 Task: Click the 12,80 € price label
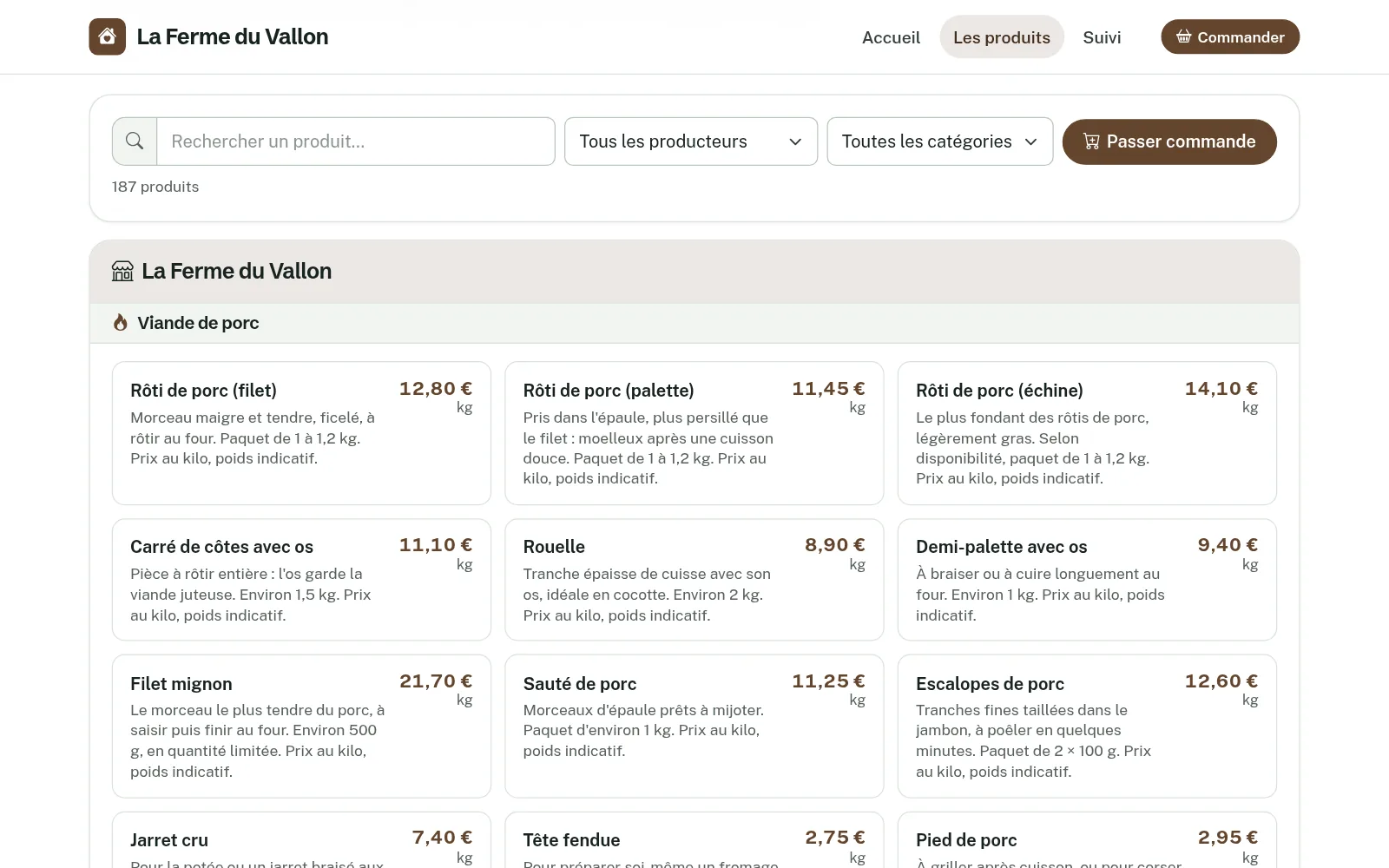click(436, 389)
